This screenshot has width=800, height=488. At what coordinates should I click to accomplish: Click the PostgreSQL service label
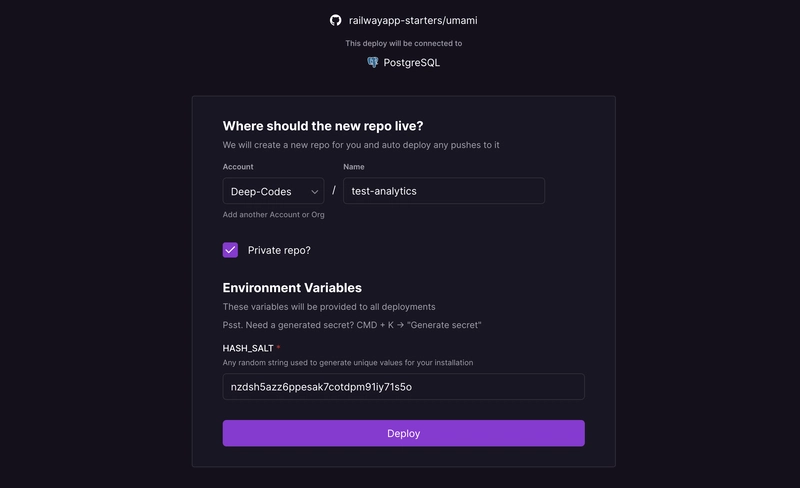411,62
